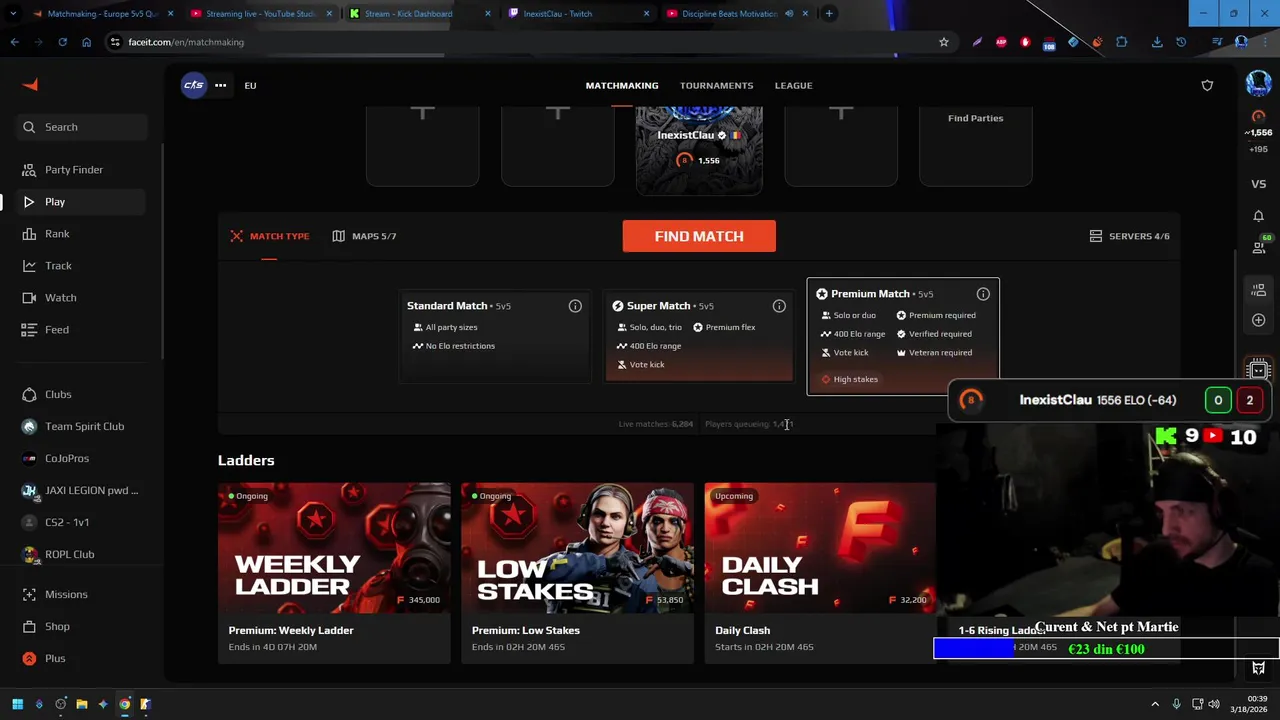The height and width of the screenshot is (720, 1280).
Task: Click the Find Match button
Action: (x=699, y=236)
